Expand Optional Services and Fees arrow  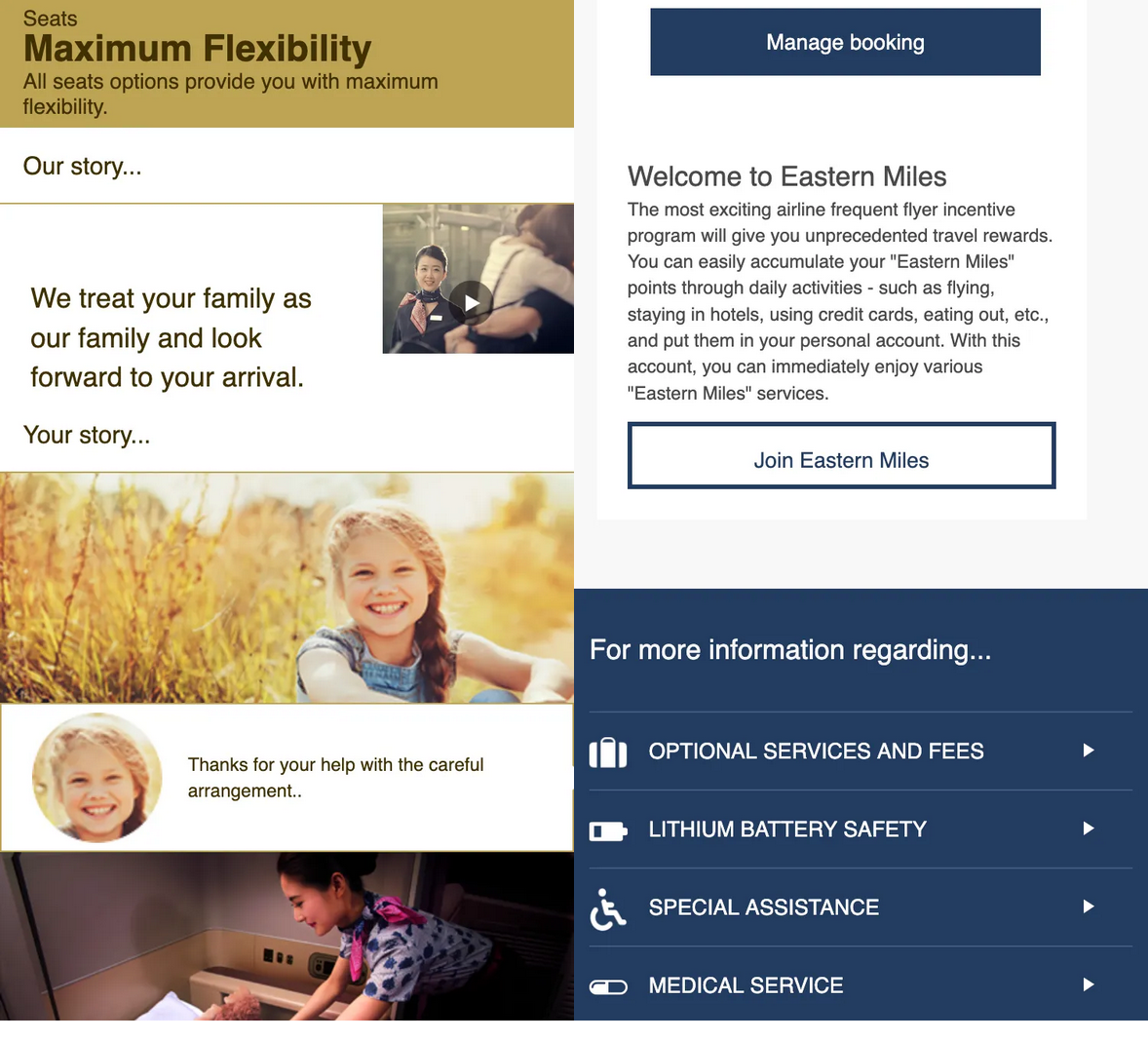tap(1088, 751)
